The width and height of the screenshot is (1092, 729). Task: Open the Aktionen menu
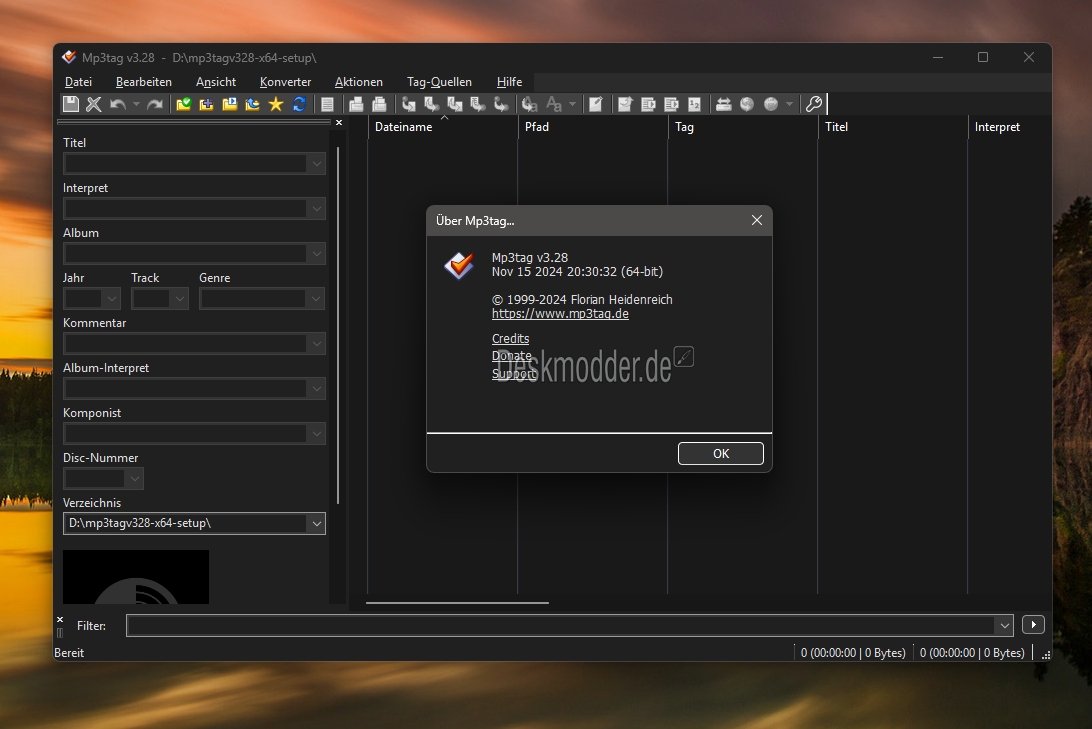359,81
